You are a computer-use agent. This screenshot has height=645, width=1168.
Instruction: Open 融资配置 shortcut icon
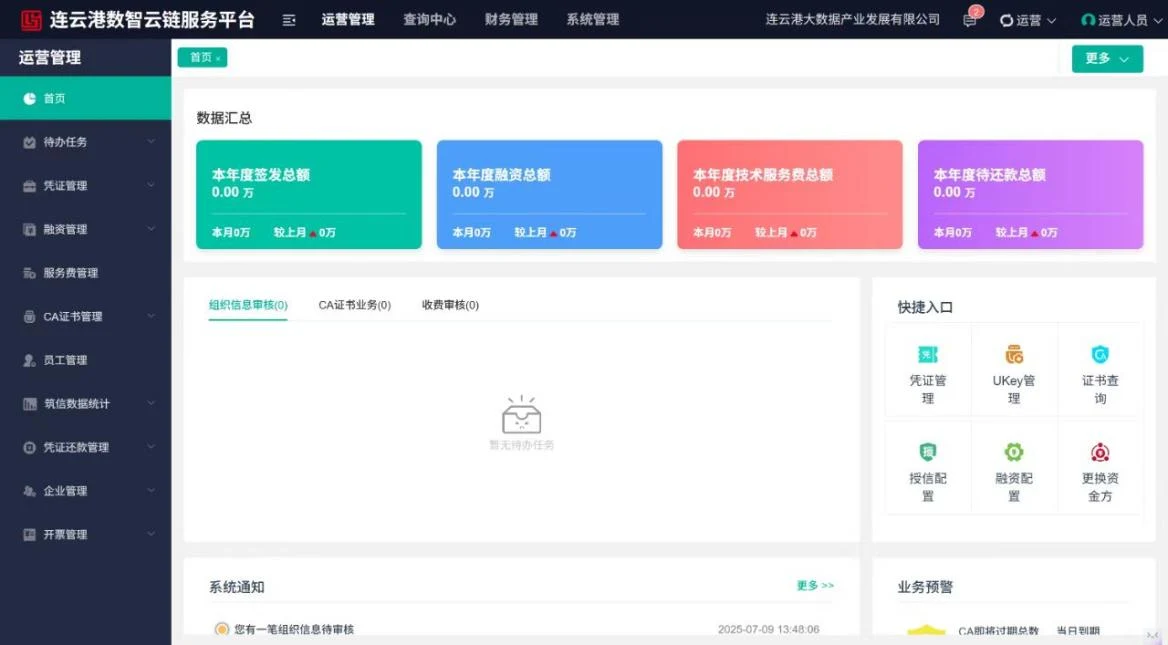(1014, 452)
